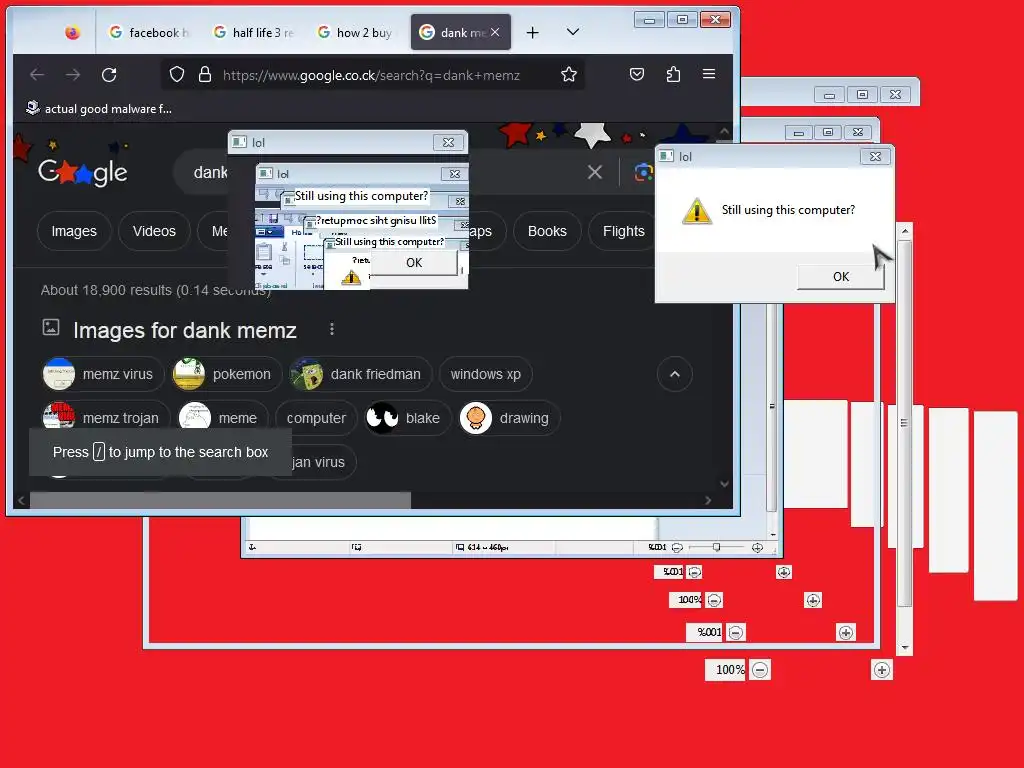Click the up arrow of the tall vertical scrollbar
Screen dimensions: 1024x768
904,231
